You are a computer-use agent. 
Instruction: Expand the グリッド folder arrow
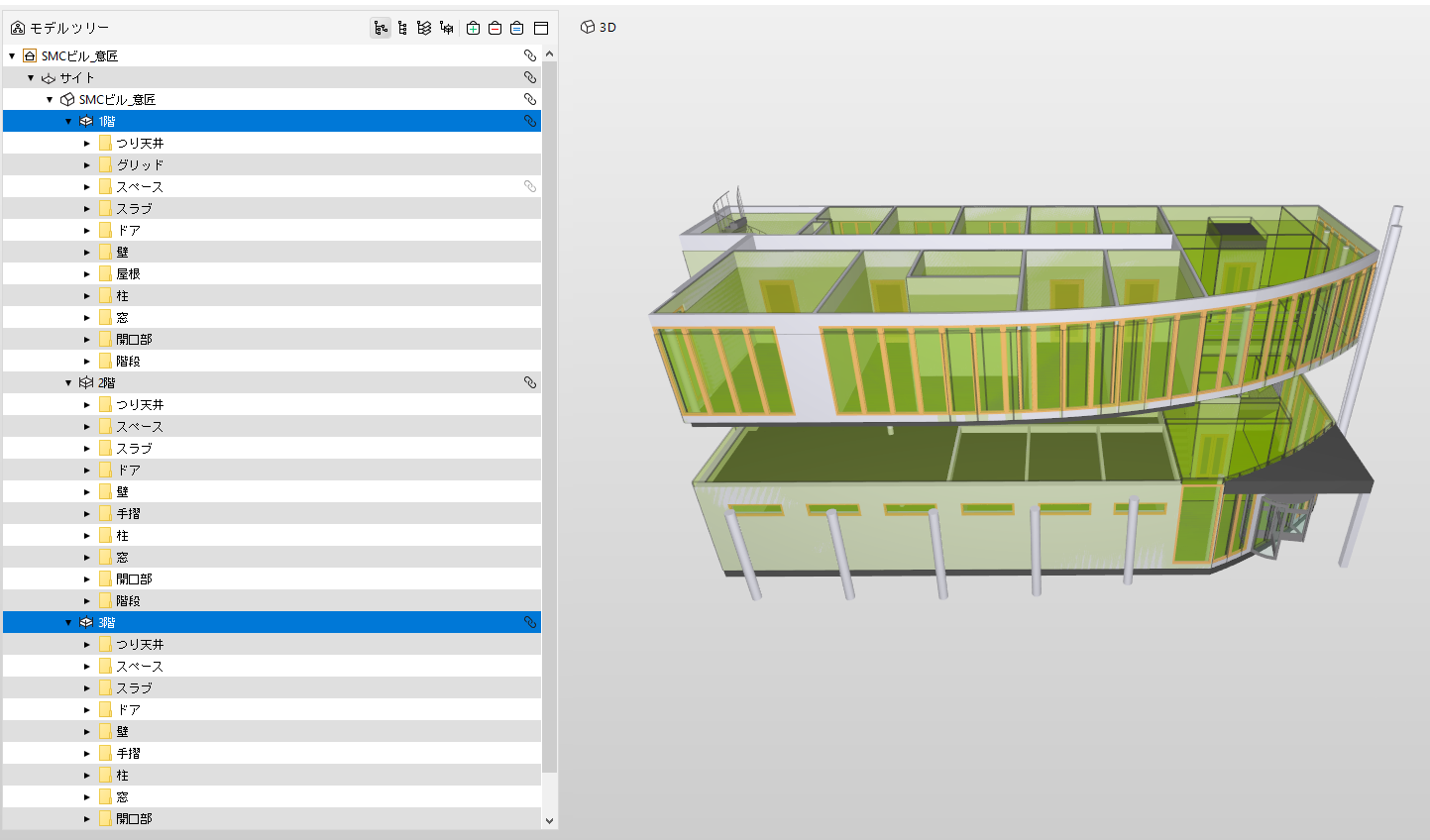pyautogui.click(x=87, y=164)
